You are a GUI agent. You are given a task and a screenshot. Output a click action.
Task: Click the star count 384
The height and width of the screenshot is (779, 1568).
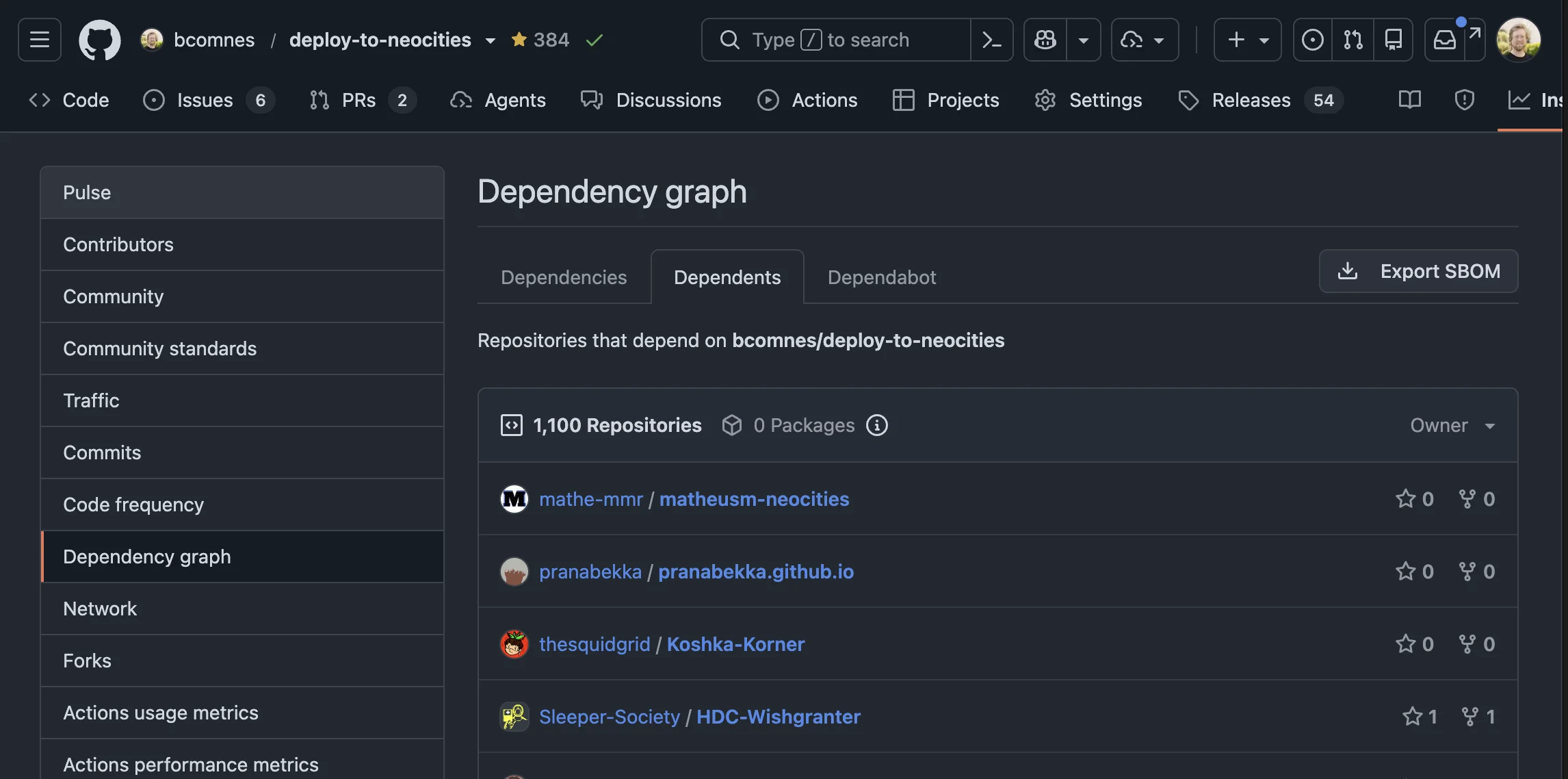(x=540, y=40)
